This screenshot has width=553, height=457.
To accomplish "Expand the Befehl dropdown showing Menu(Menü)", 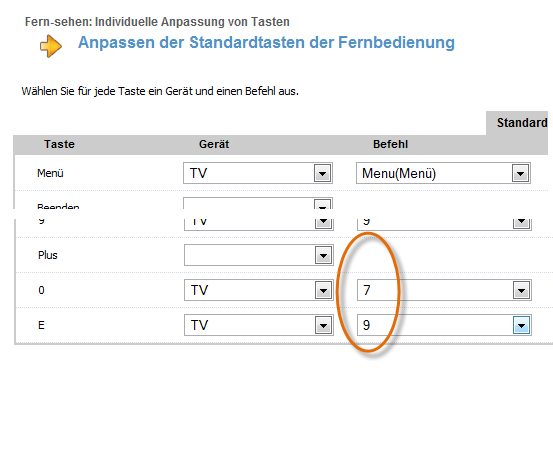I will tap(443, 173).
